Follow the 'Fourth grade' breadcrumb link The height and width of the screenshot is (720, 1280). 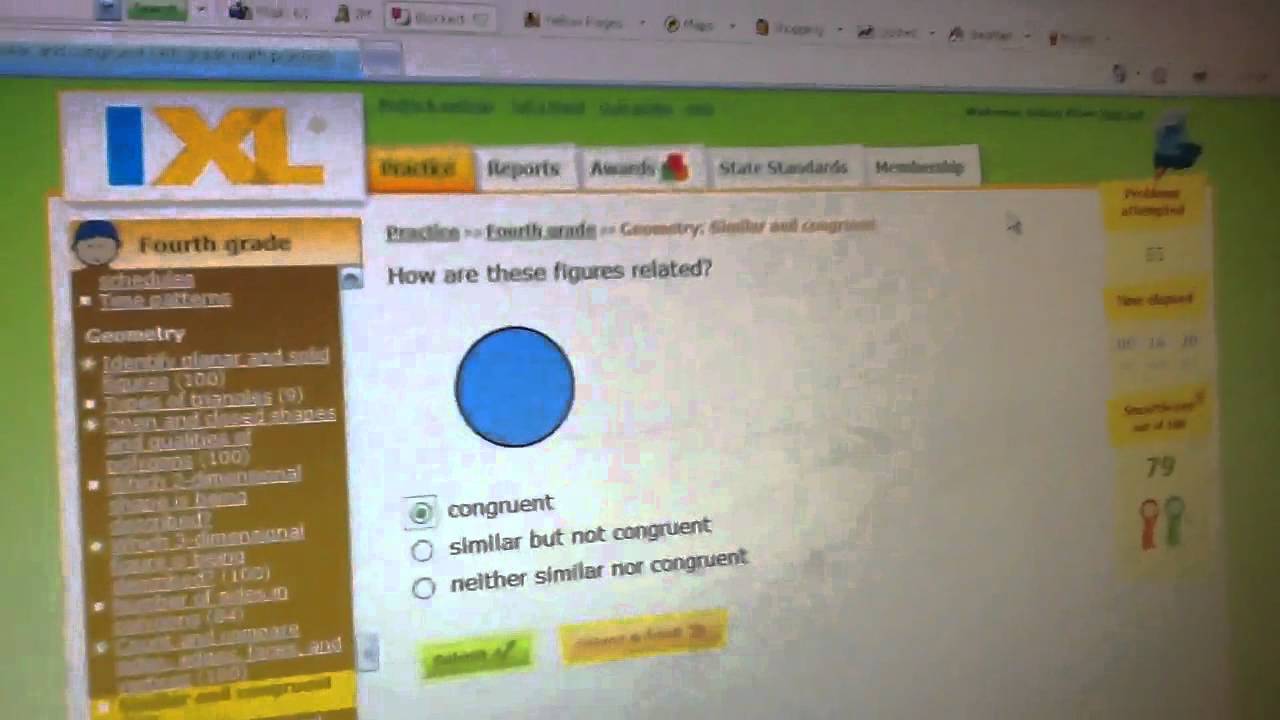541,231
